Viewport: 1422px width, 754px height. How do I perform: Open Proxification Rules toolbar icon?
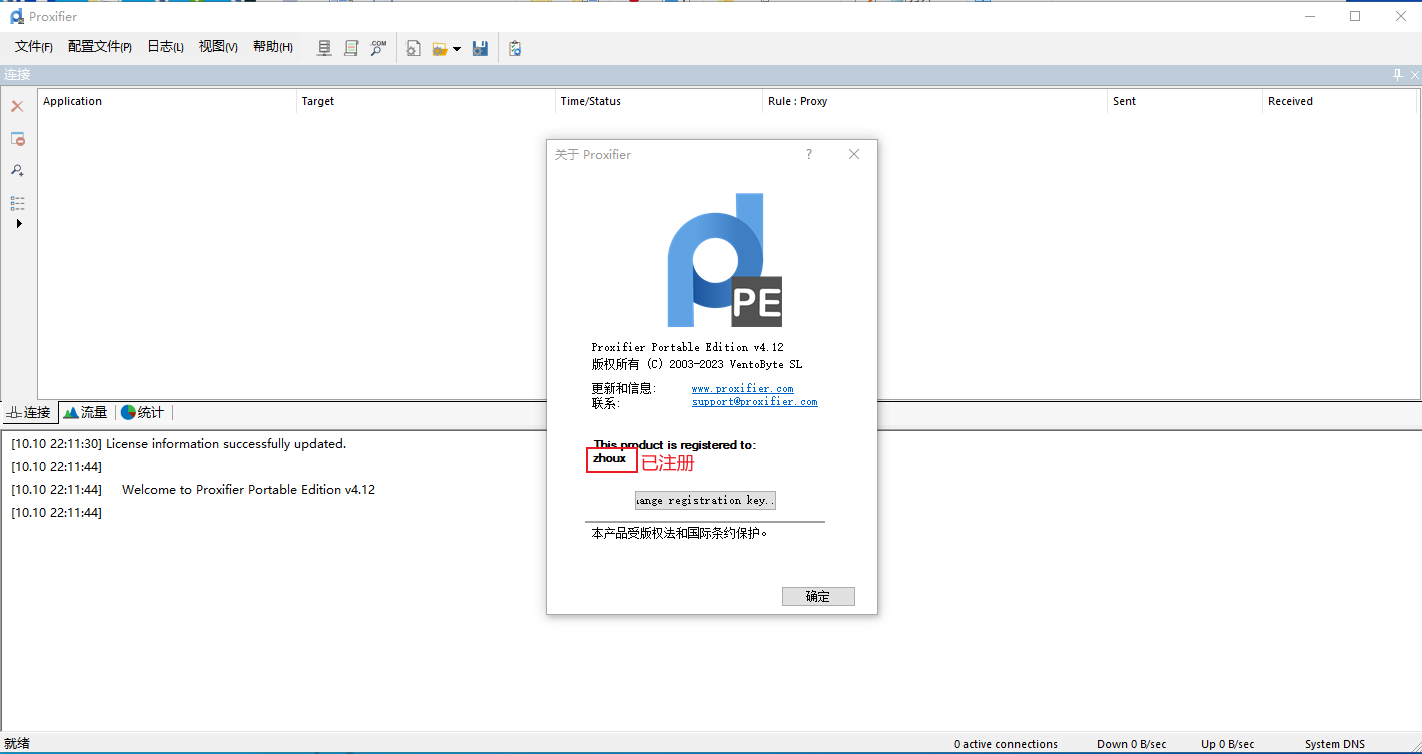pyautogui.click(x=351, y=48)
